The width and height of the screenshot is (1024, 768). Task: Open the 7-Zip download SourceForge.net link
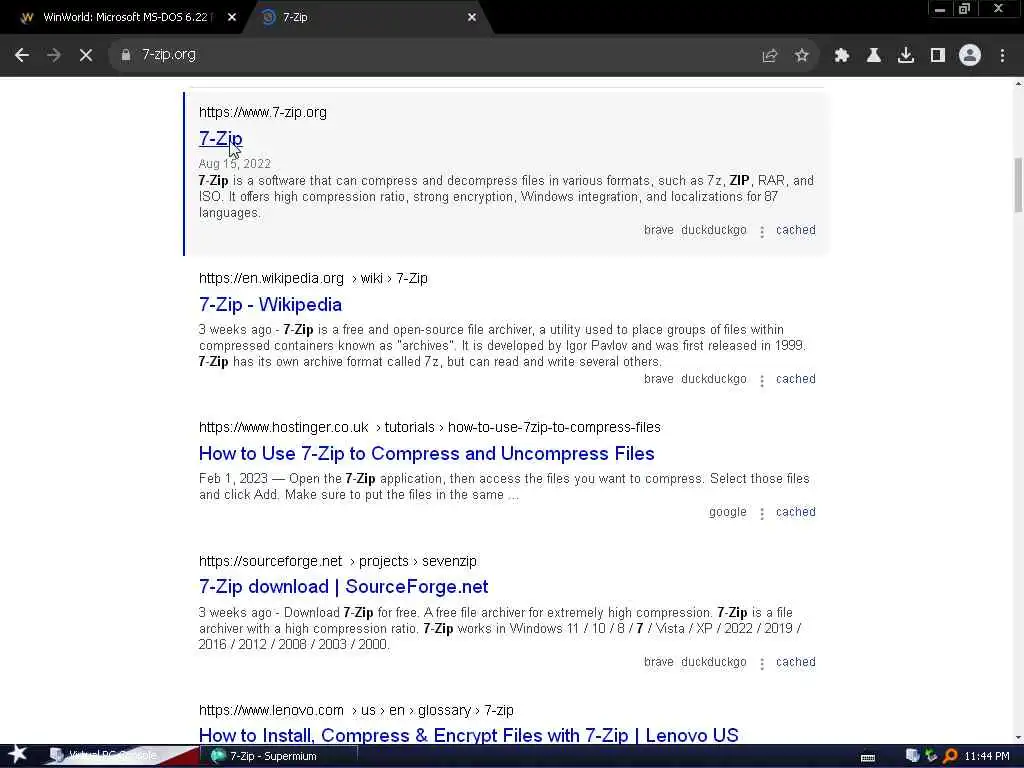pyautogui.click(x=344, y=586)
